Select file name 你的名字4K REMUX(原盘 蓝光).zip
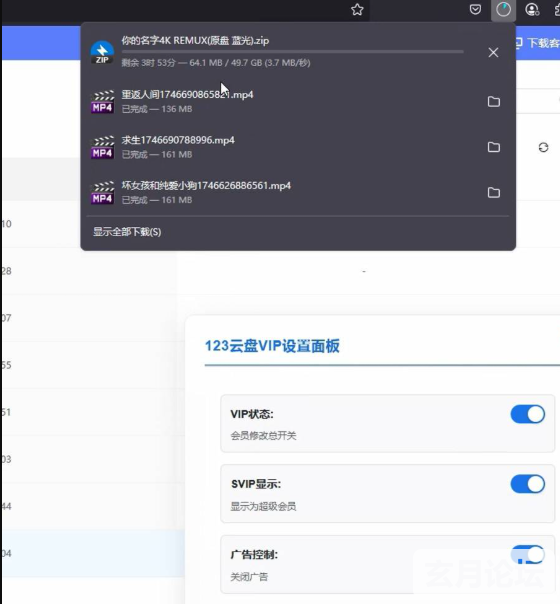This screenshot has height=604, width=560. (x=195, y=40)
